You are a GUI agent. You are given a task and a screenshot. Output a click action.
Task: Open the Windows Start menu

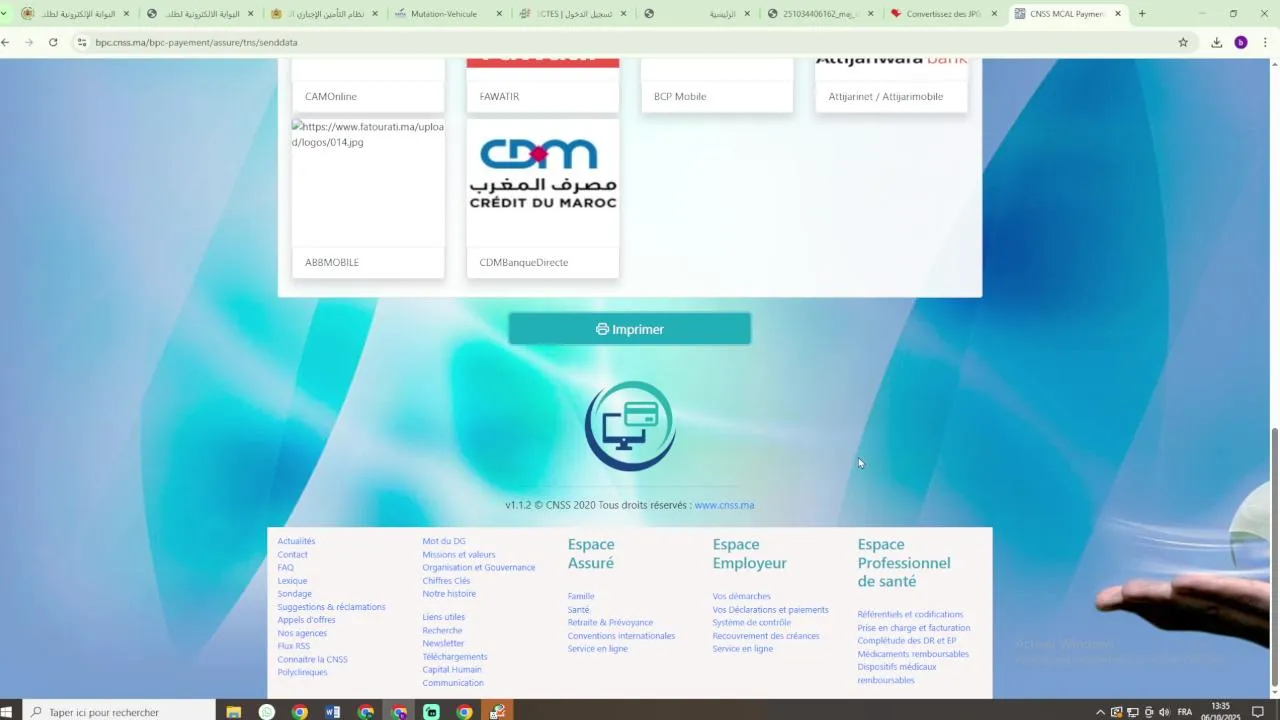(7, 712)
